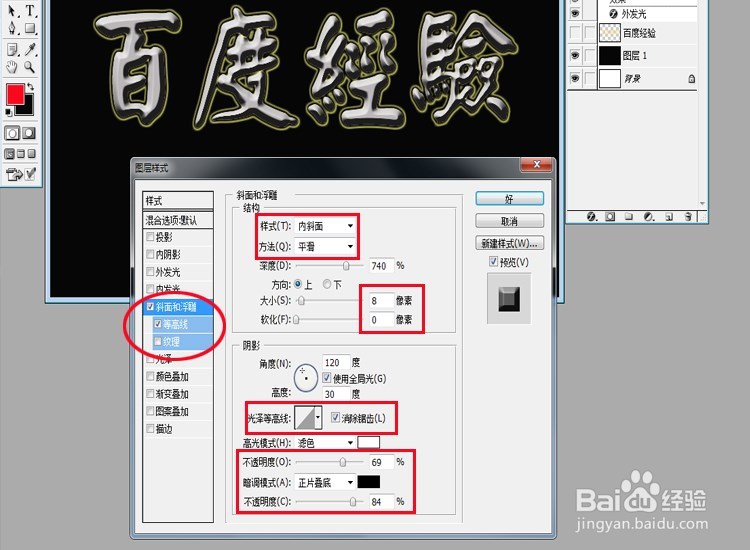This screenshot has height=550, width=750.
Task: Enable the 投影 drop shadow checkbox
Action: tap(150, 237)
